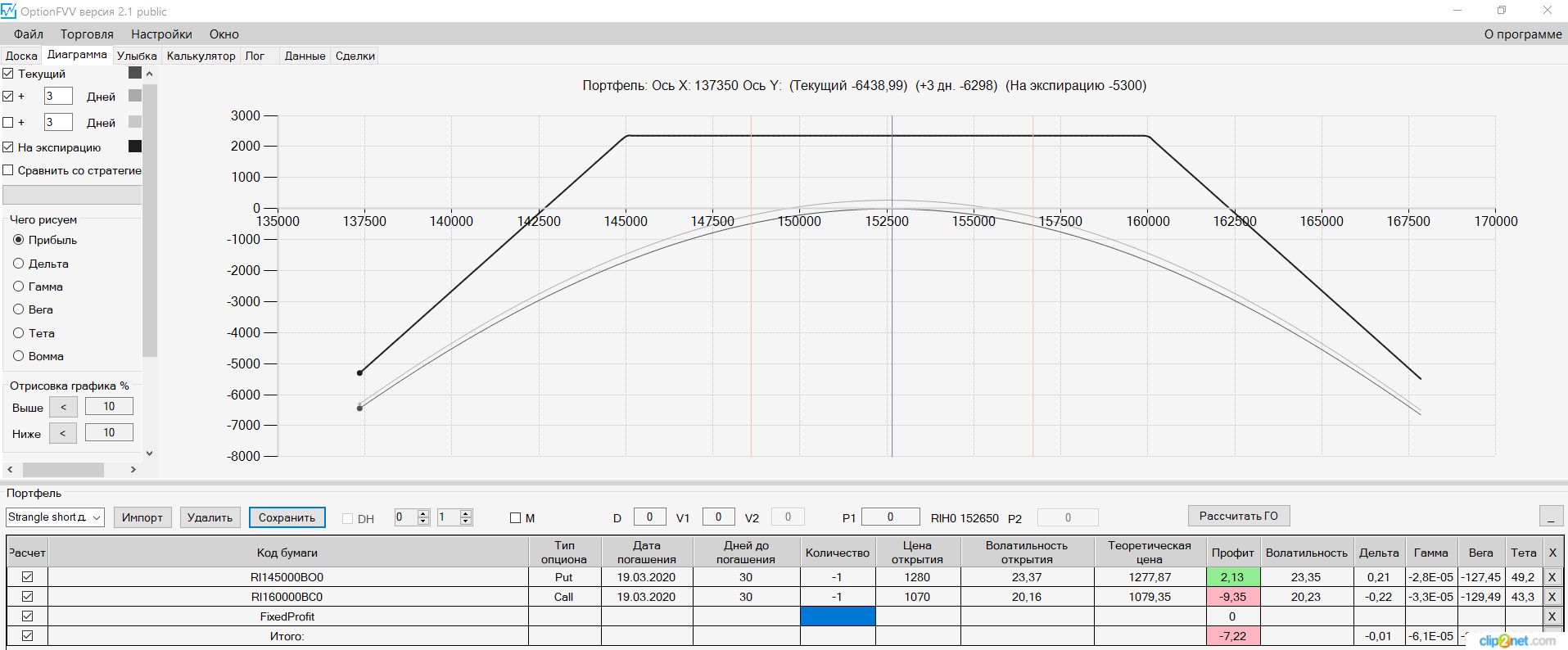
Task: Toggle the На экспирацию checkbox
Action: tap(8, 147)
